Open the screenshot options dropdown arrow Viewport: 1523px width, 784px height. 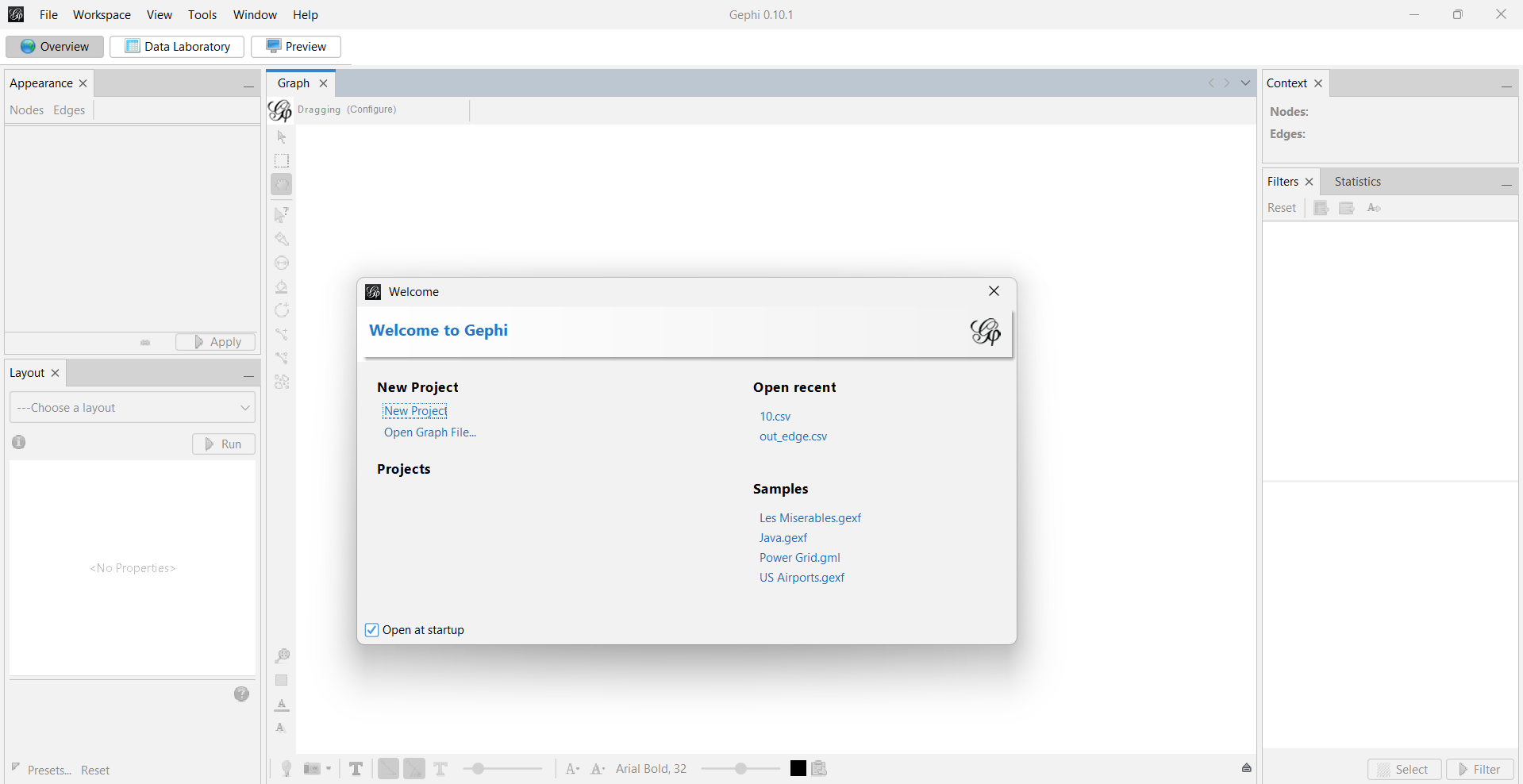[328, 768]
